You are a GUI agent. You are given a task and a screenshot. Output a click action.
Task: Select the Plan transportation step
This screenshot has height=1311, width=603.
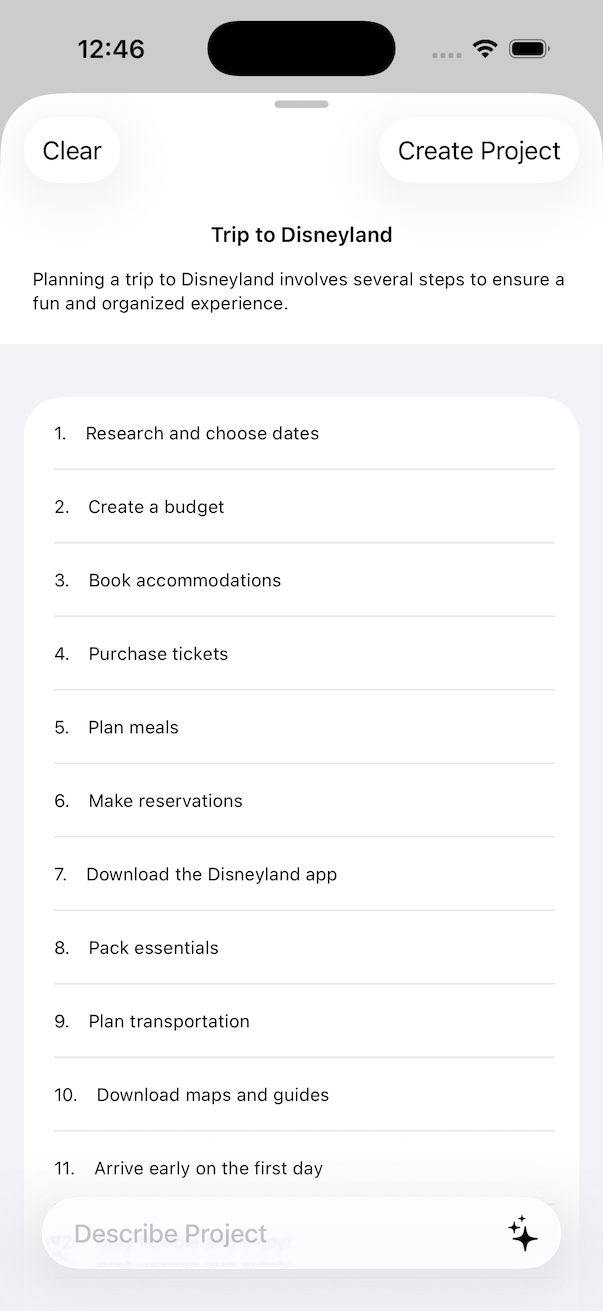click(169, 1021)
